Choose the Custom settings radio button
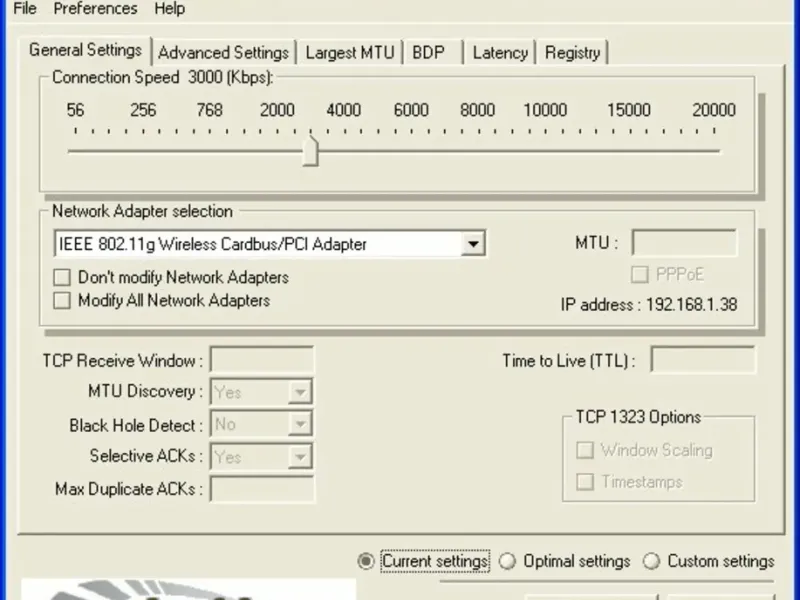Screen dimensions: 800x600 tap(651, 561)
